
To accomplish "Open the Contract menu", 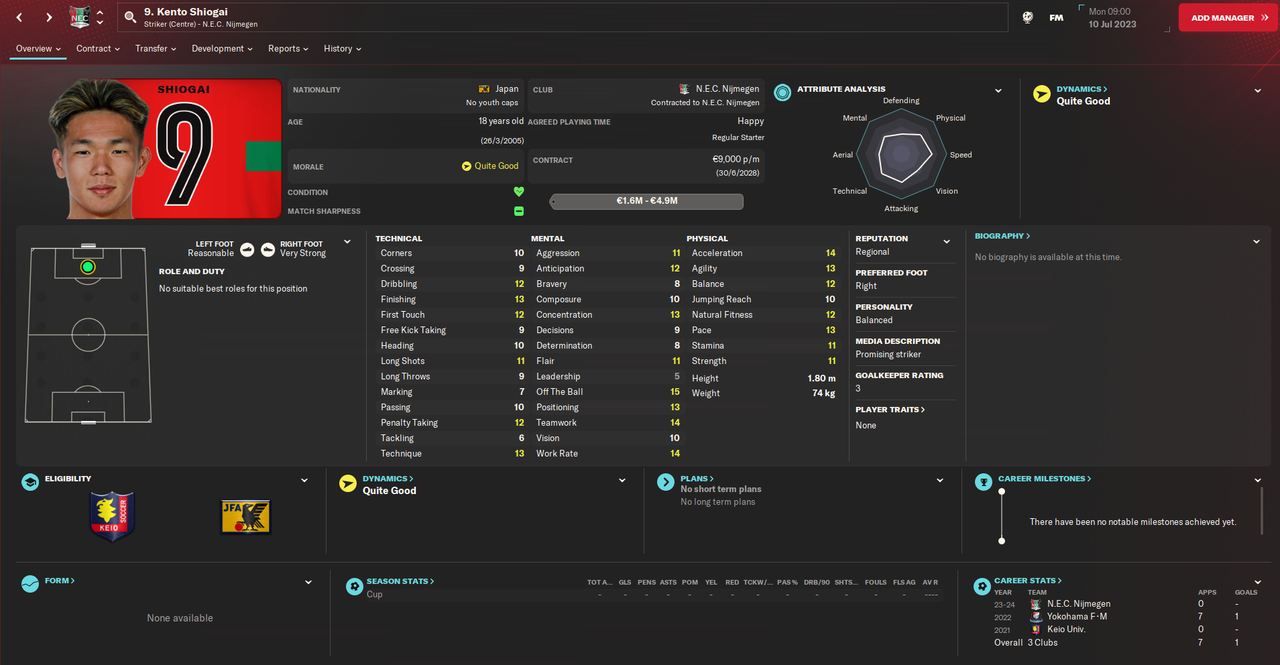I will pyautogui.click(x=98, y=48).
